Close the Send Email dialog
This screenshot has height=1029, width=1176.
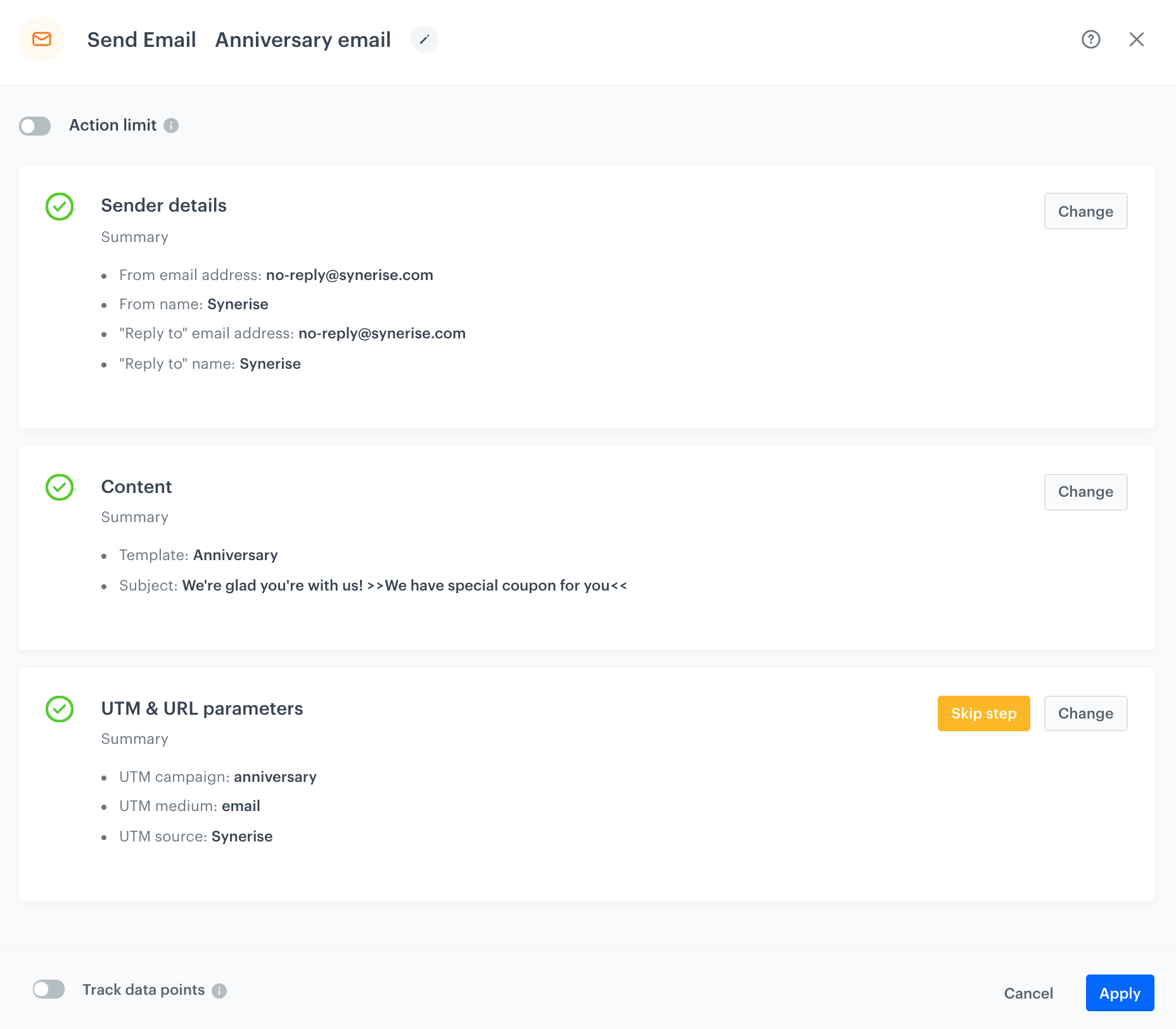[1137, 39]
